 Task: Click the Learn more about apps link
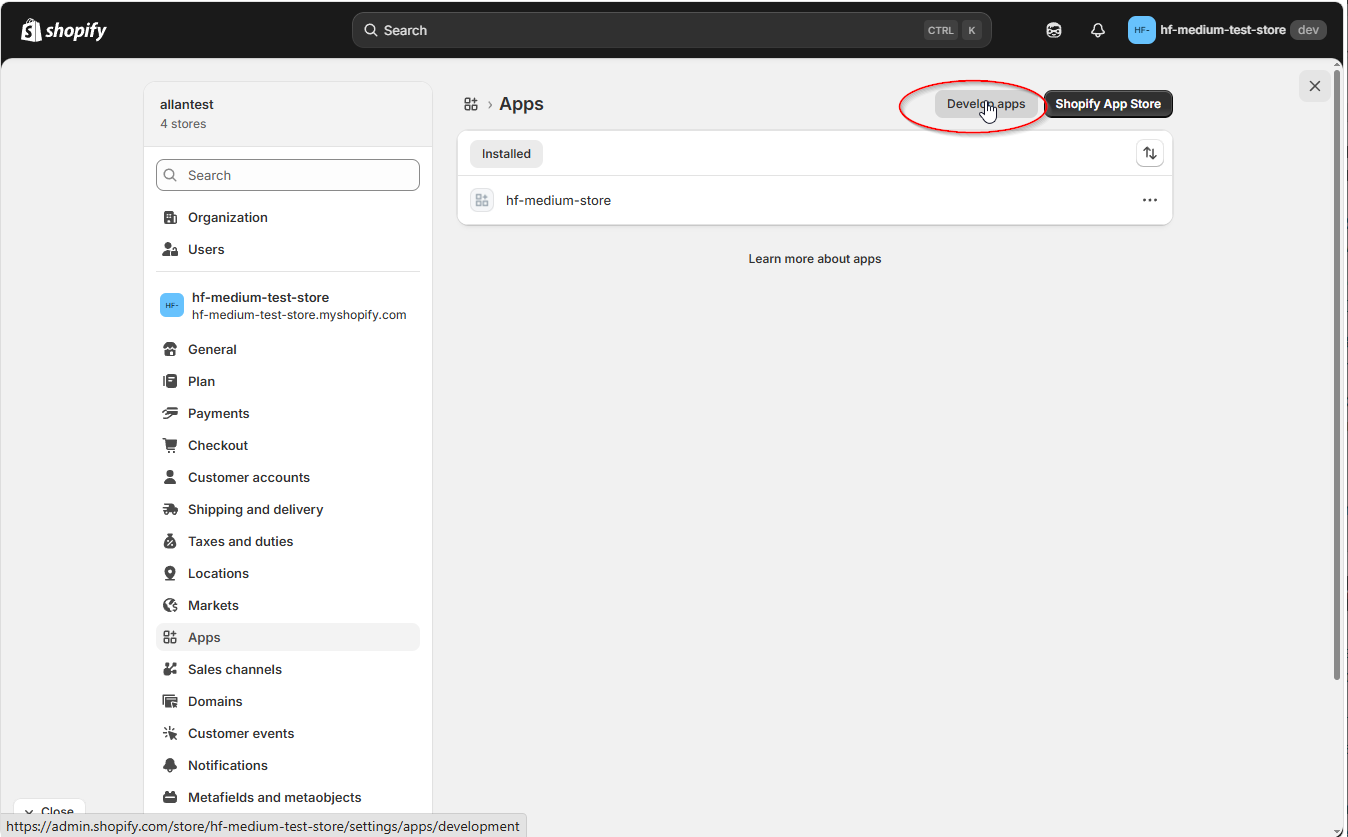point(814,258)
